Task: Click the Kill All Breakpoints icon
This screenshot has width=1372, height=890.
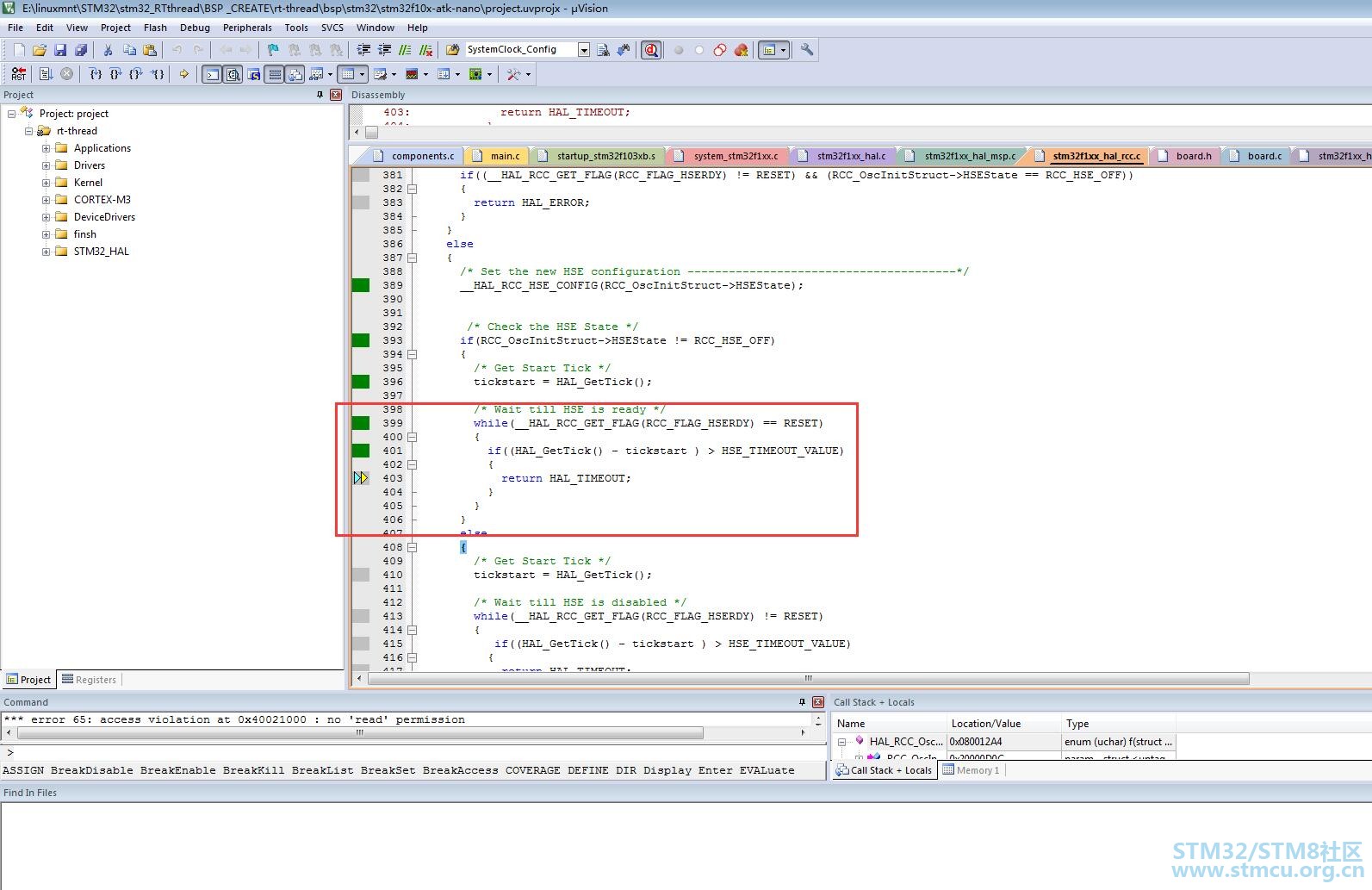Action: coord(741,50)
